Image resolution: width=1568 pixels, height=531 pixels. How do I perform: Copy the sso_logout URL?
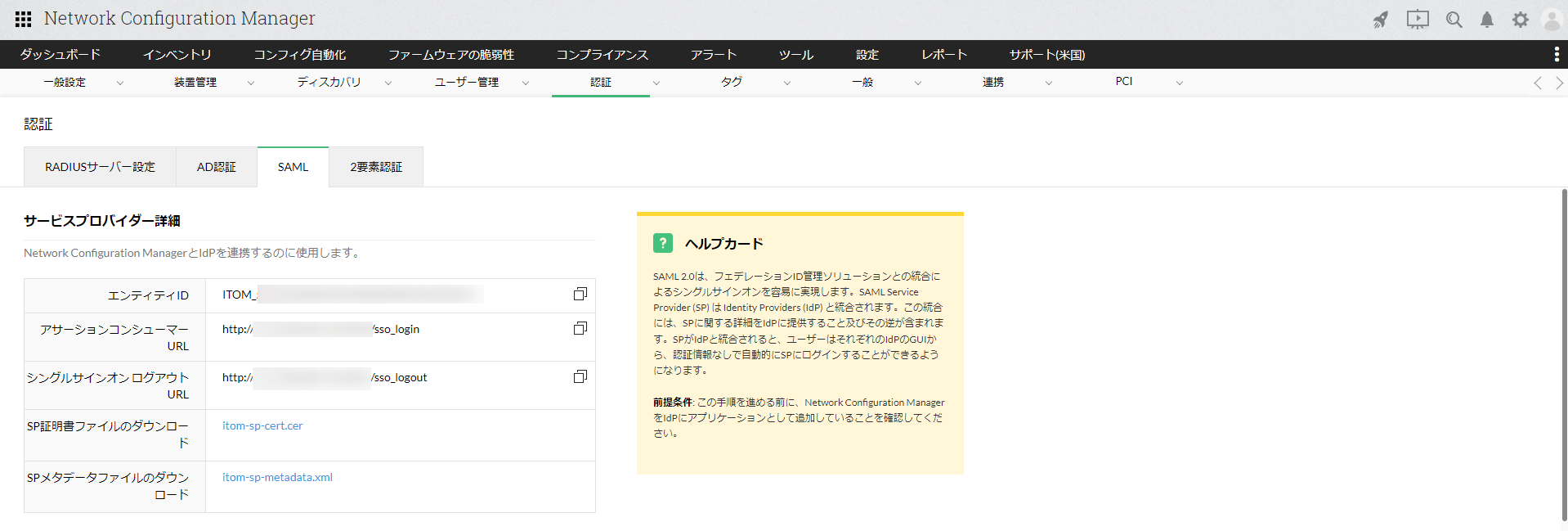580,376
